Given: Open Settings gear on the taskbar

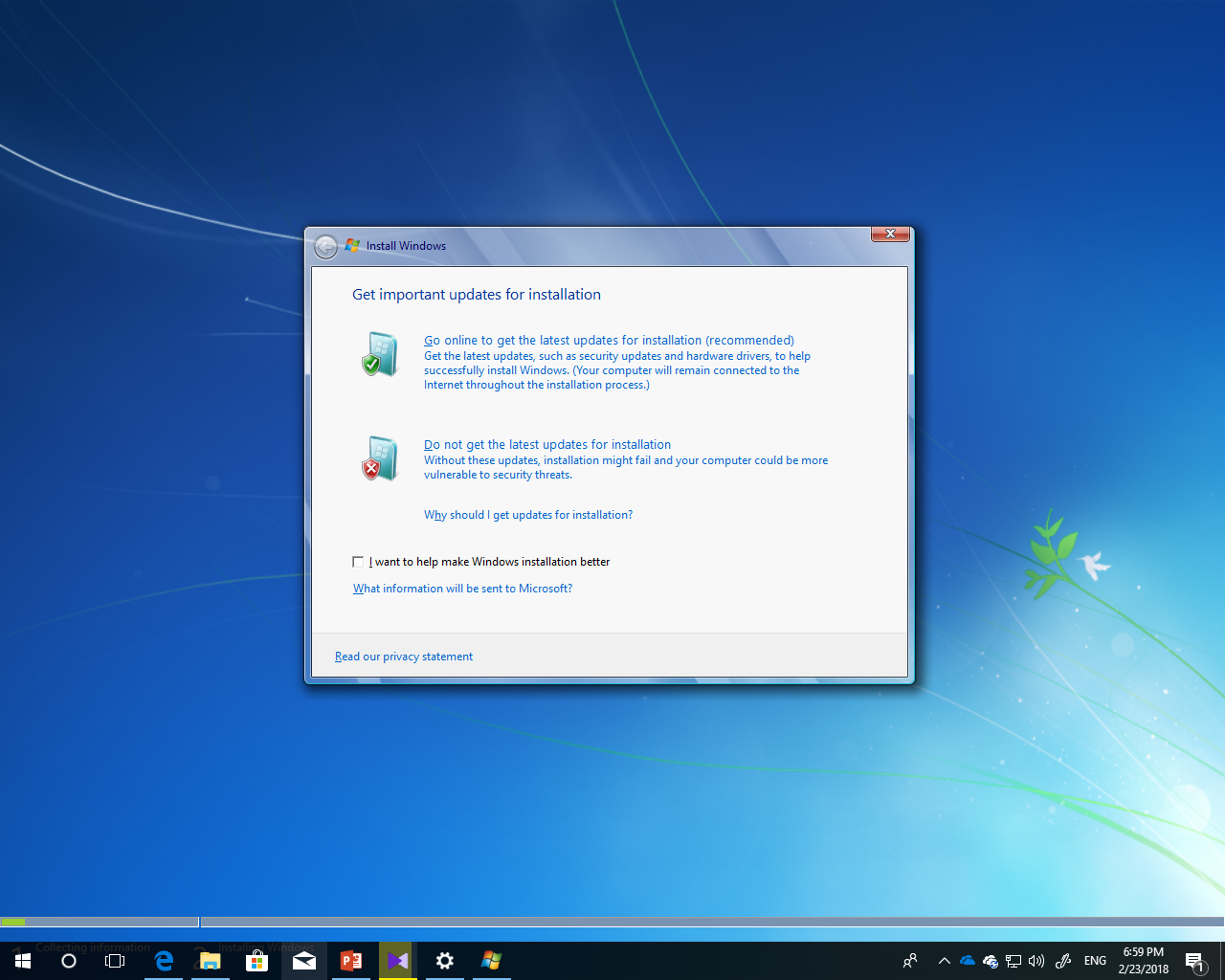Looking at the screenshot, I should 445,961.
